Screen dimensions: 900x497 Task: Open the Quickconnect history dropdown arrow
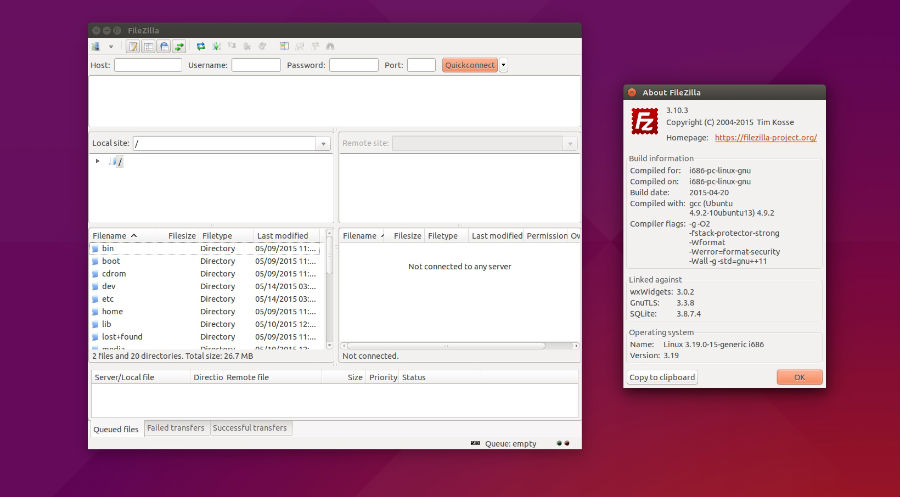coord(503,65)
